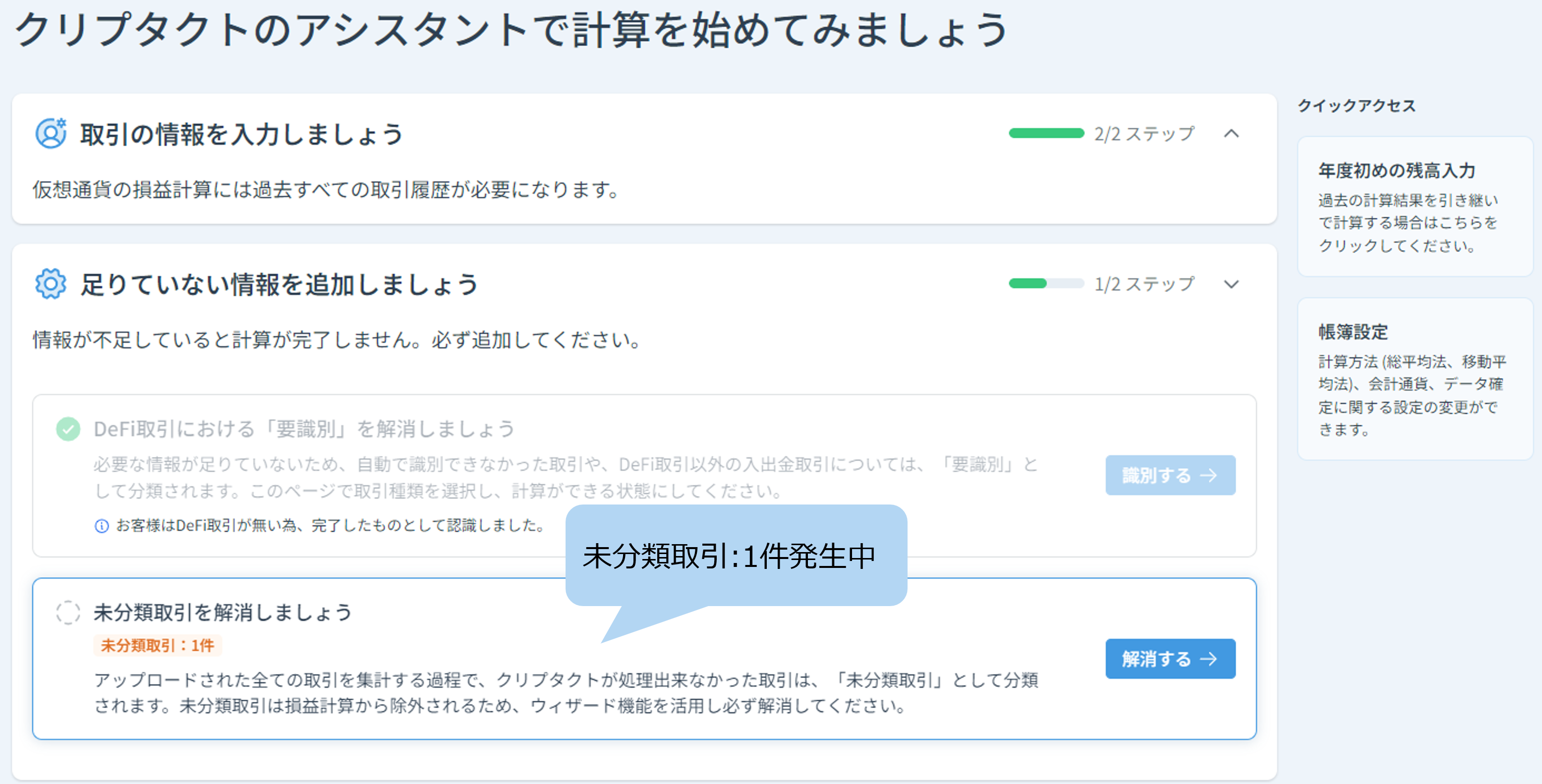Open the 年度初めの残高入力 quick access card
This screenshot has width=1542, height=784.
pyautogui.click(x=1415, y=207)
